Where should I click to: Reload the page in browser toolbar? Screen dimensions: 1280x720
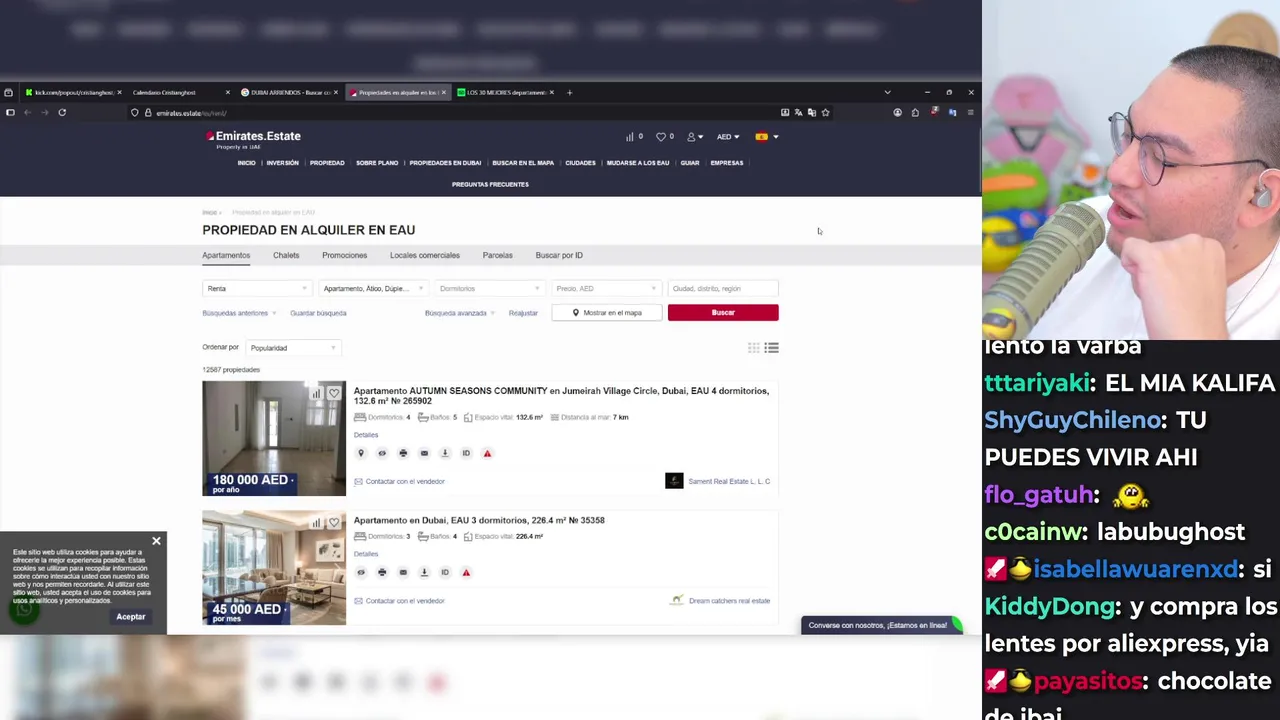[62, 113]
